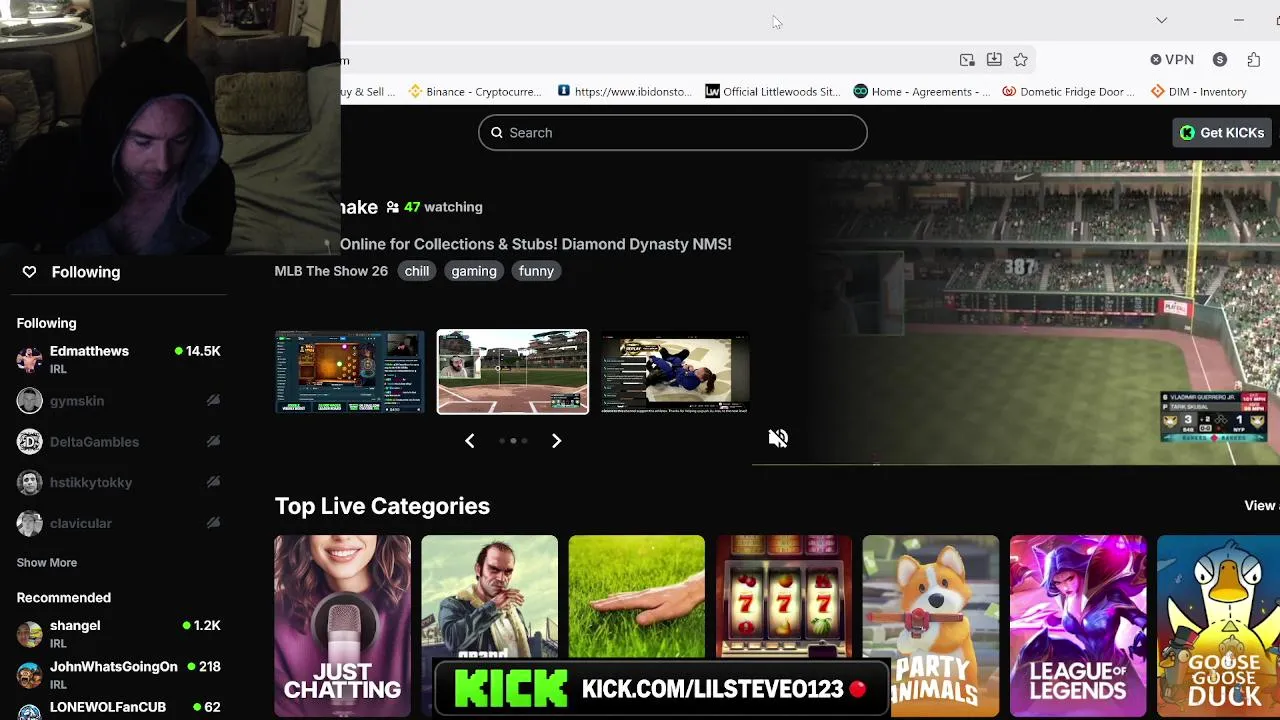Image resolution: width=1280 pixels, height=720 pixels.
Task: Open hstikkytokky channel avatar
Action: coord(30,483)
